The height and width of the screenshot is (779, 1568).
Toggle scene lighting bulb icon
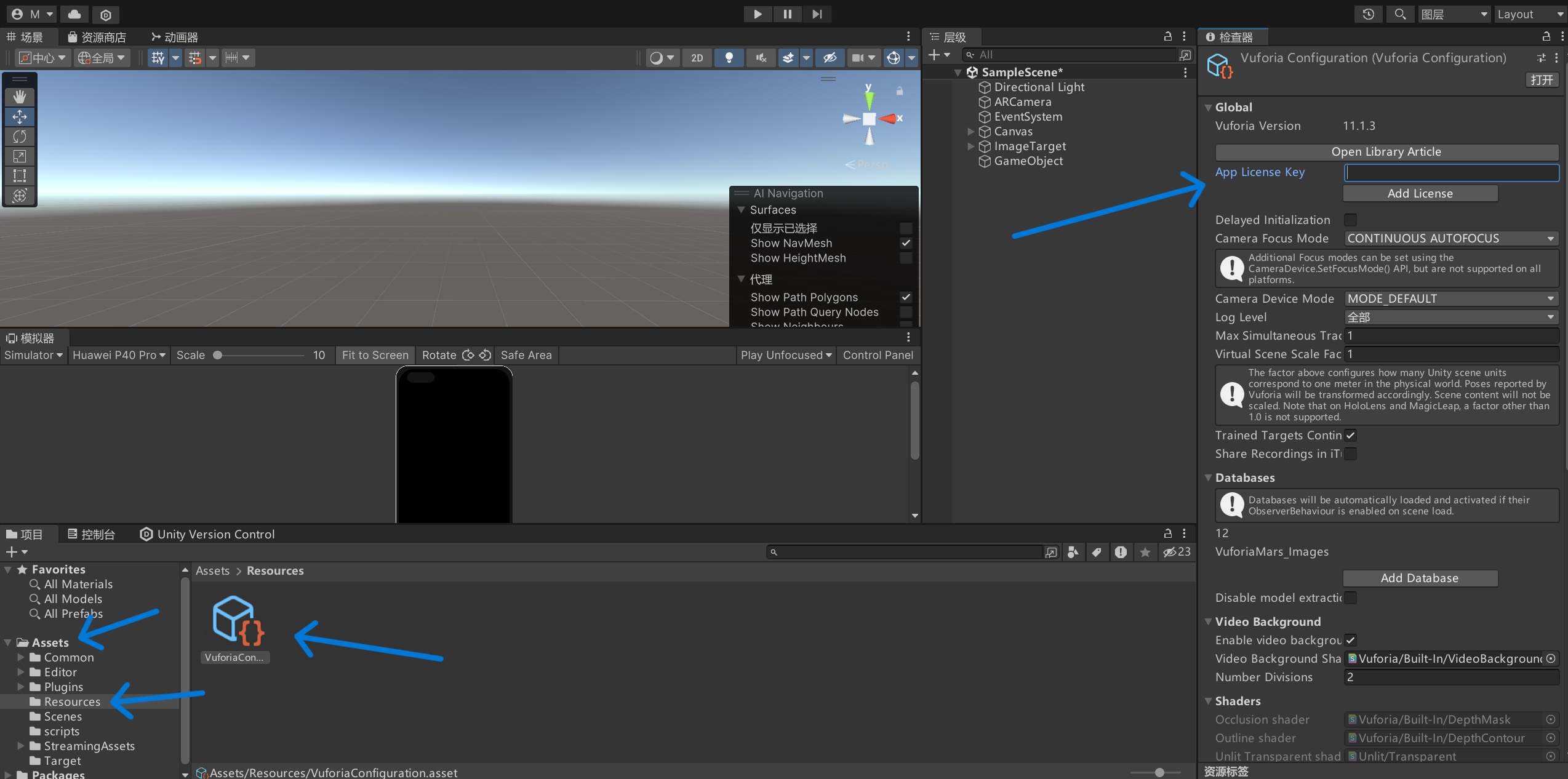coord(729,58)
